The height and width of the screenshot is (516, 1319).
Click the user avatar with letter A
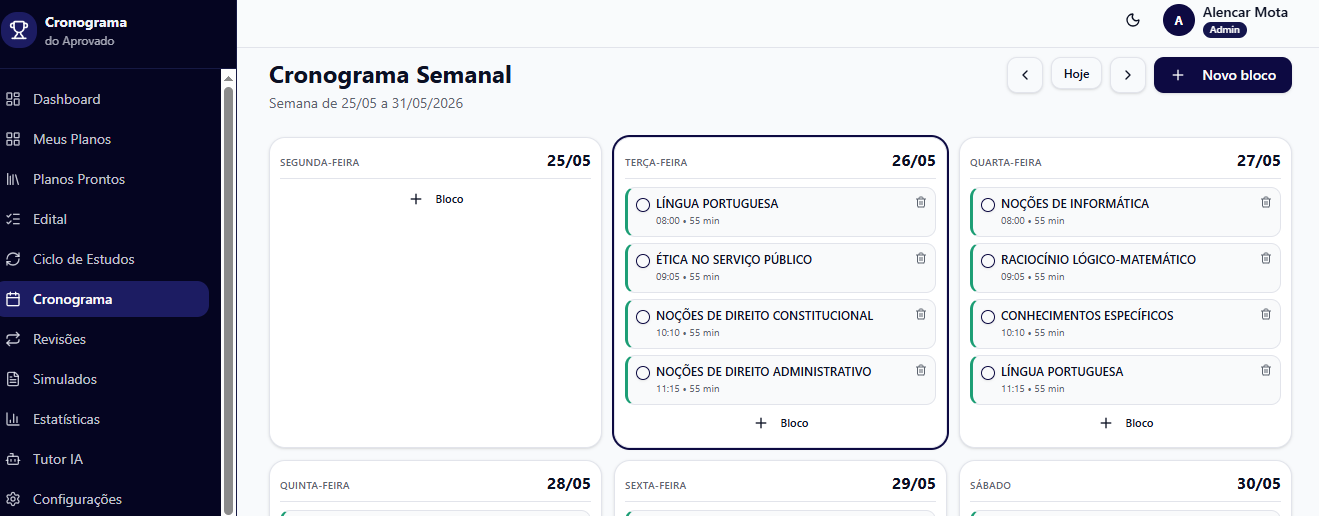(1179, 20)
